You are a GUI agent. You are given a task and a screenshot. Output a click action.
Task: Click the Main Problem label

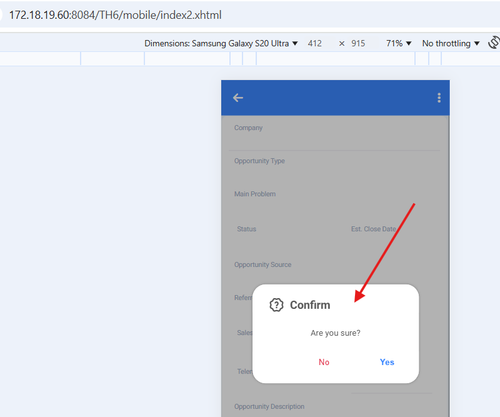[x=255, y=194]
